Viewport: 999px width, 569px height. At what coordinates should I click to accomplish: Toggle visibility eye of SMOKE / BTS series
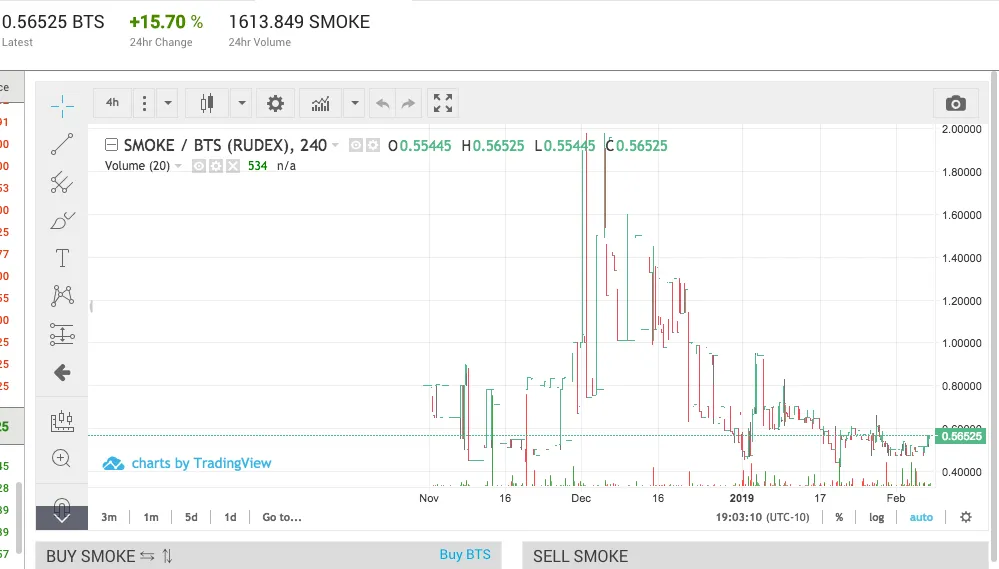(356, 146)
